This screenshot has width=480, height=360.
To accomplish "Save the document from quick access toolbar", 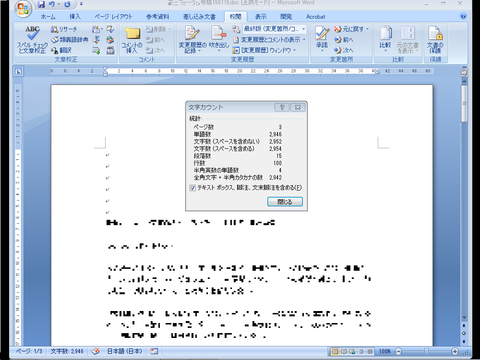I will point(41,4).
